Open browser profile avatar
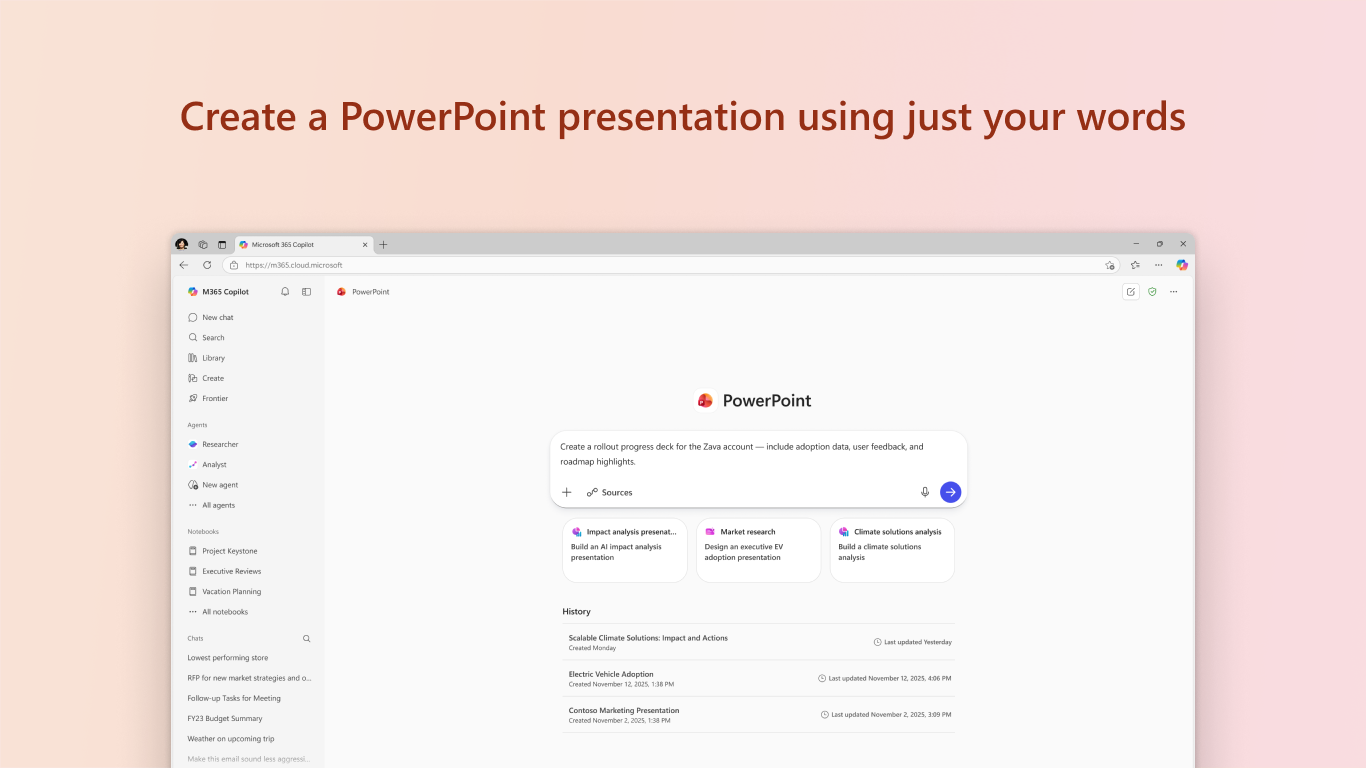 click(181, 244)
